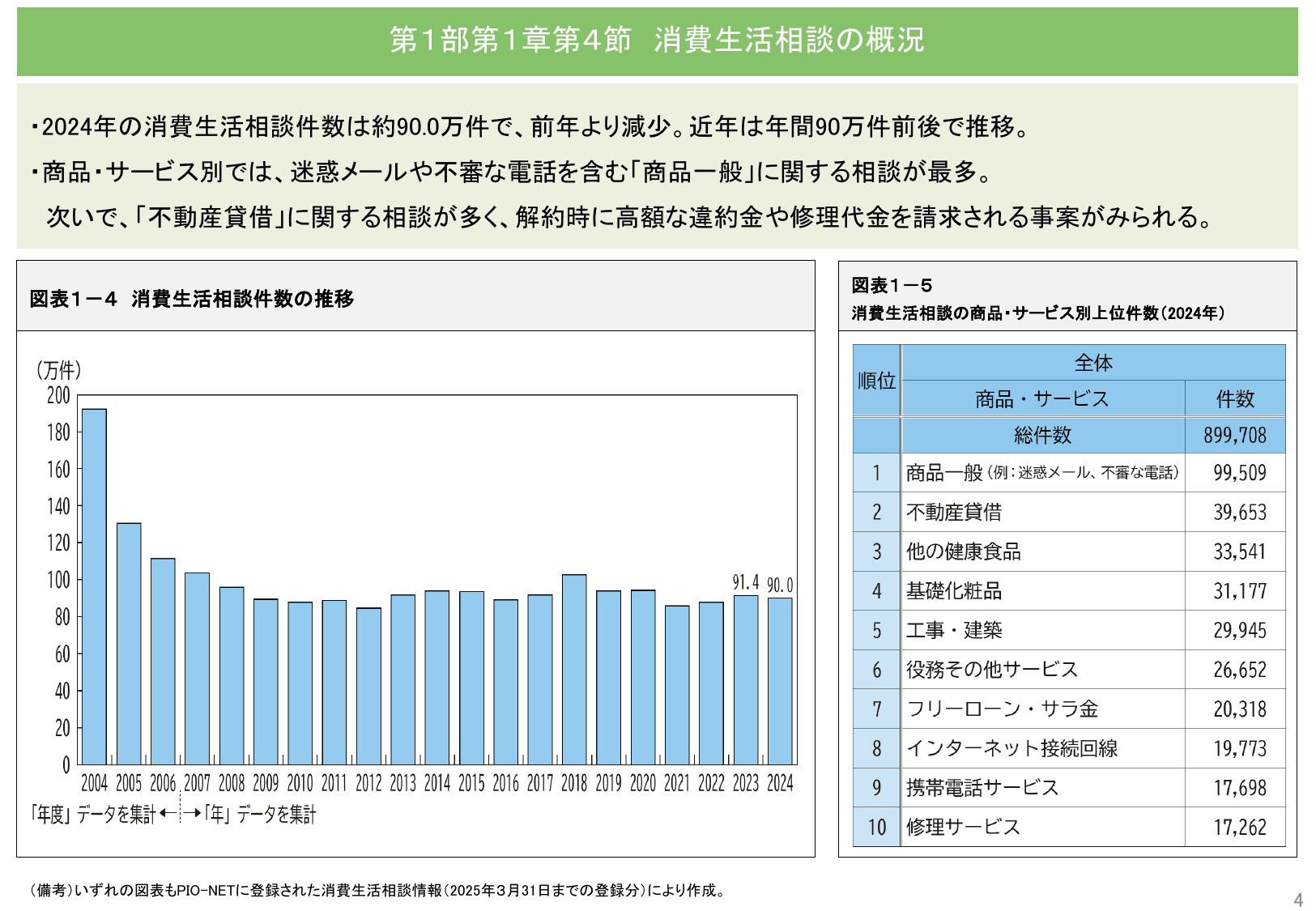Select the 他の健康食品 row
Viewport: 1316px width, 911px height.
click(x=964, y=551)
